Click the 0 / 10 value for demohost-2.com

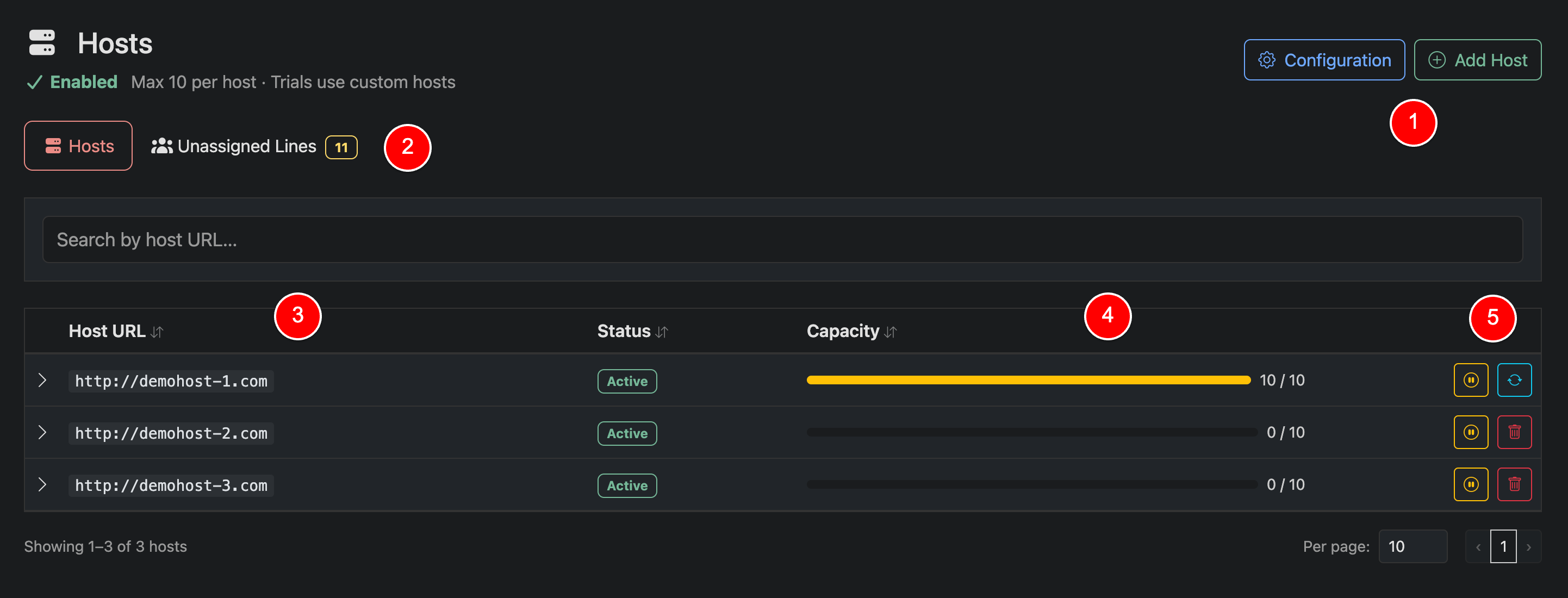click(x=1286, y=433)
